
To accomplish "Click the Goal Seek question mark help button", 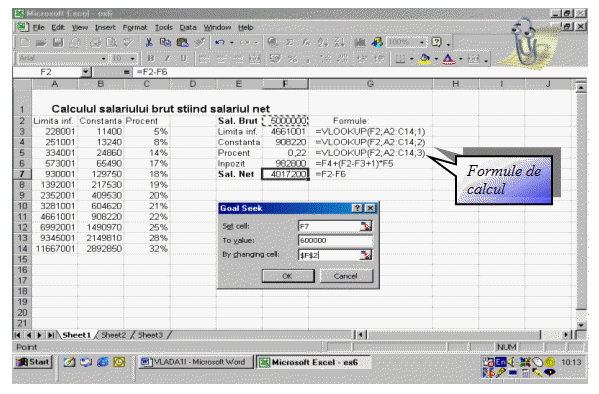I will click(x=357, y=208).
